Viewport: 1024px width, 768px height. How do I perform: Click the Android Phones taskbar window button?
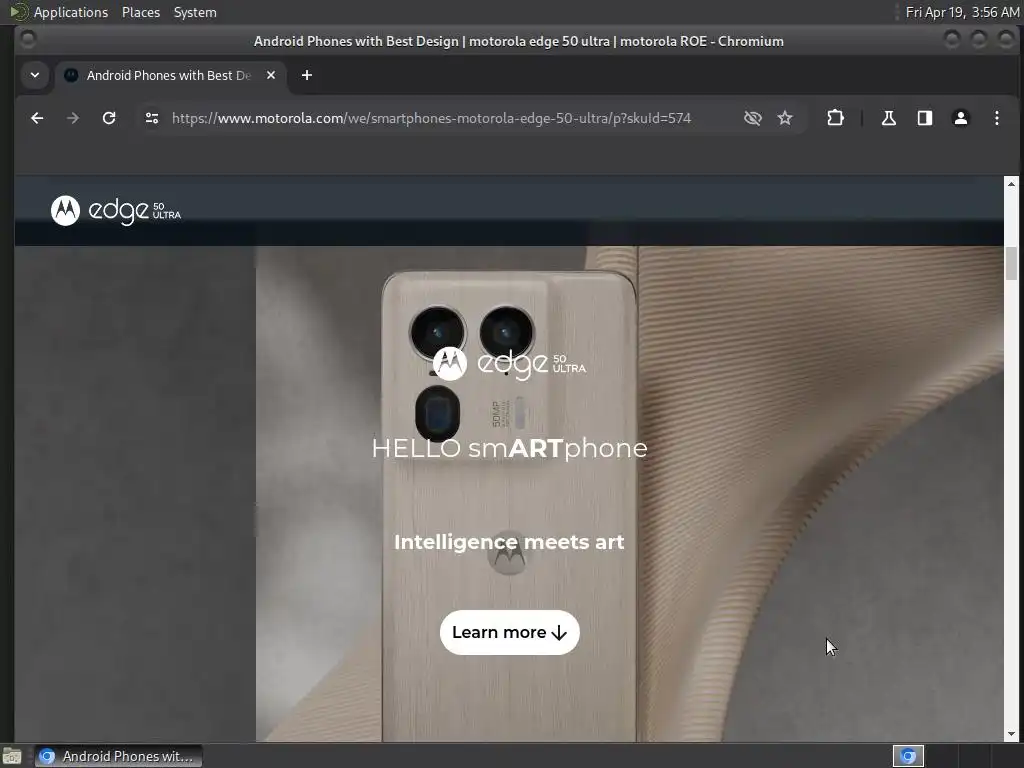pyautogui.click(x=118, y=756)
